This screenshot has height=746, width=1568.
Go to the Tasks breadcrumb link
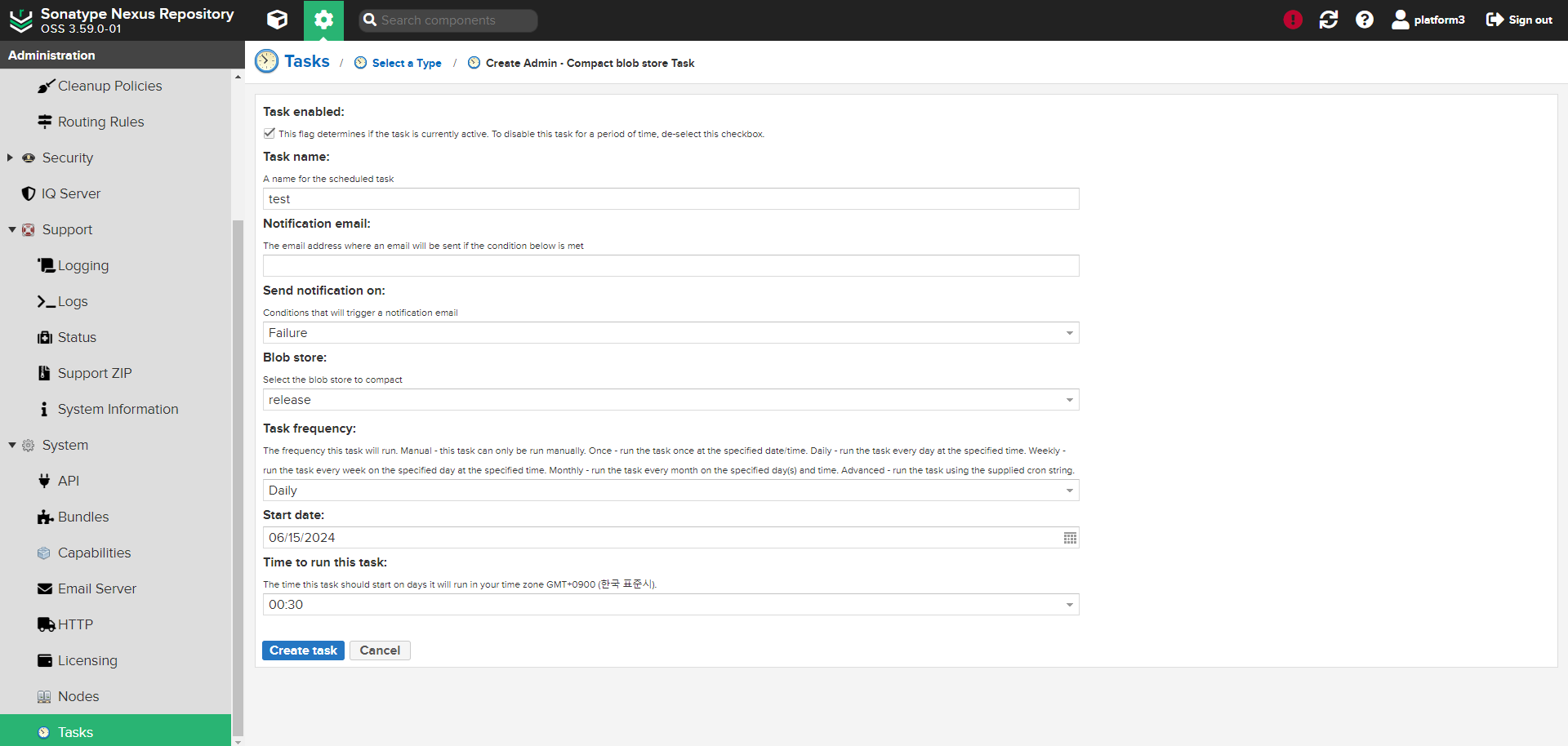coord(307,61)
